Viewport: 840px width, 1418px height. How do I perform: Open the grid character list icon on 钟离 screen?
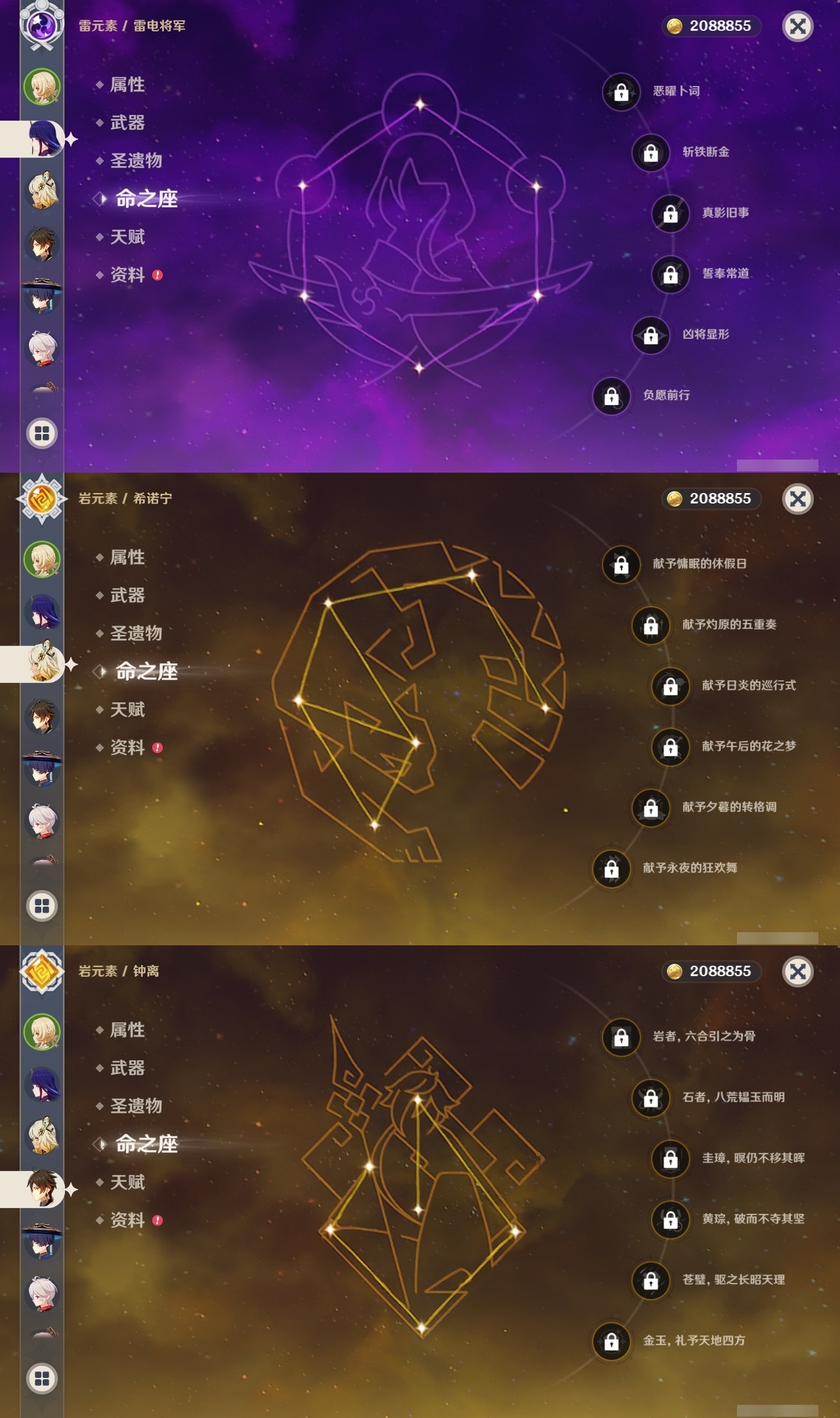[x=42, y=1379]
